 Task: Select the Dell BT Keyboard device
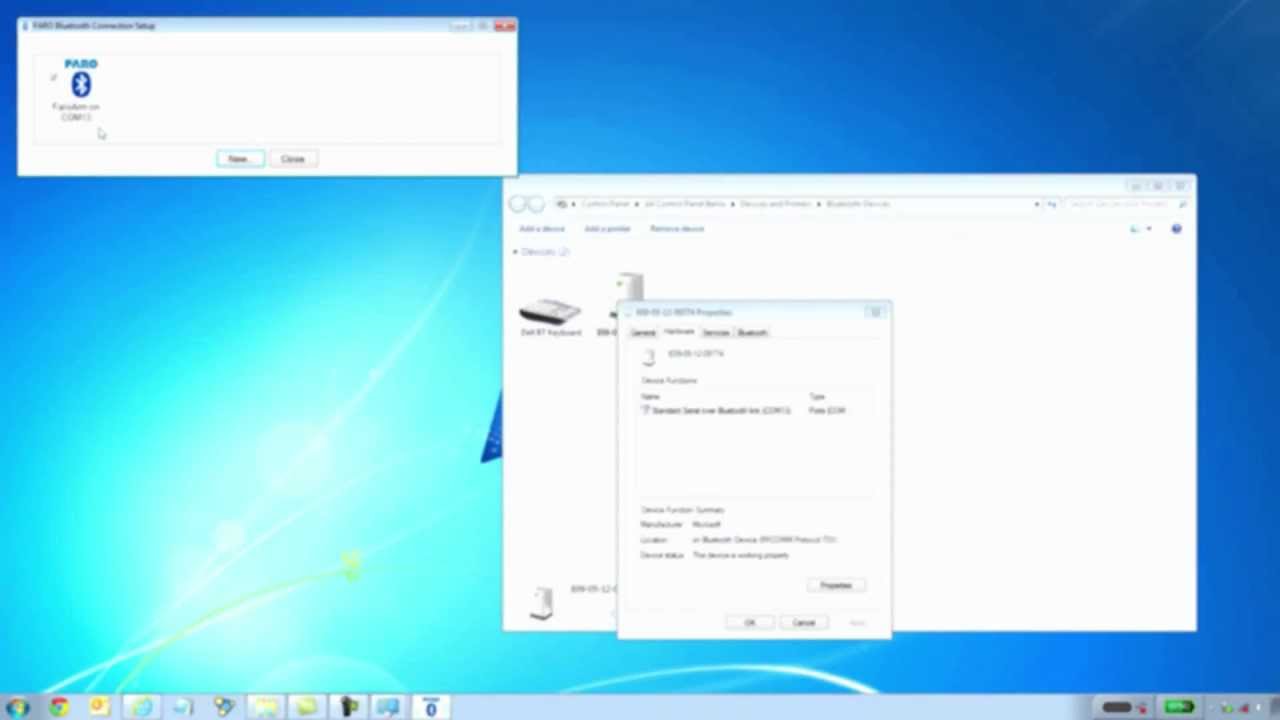(x=550, y=316)
